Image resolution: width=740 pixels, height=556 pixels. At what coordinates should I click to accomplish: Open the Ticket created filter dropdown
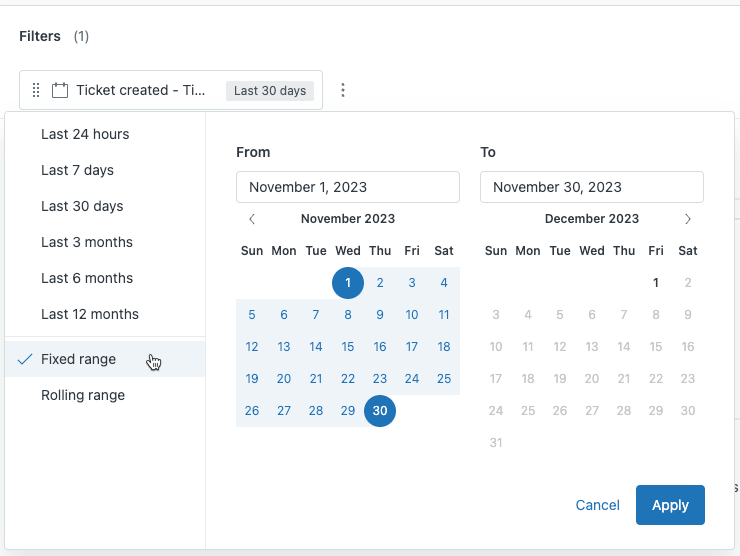(141, 90)
